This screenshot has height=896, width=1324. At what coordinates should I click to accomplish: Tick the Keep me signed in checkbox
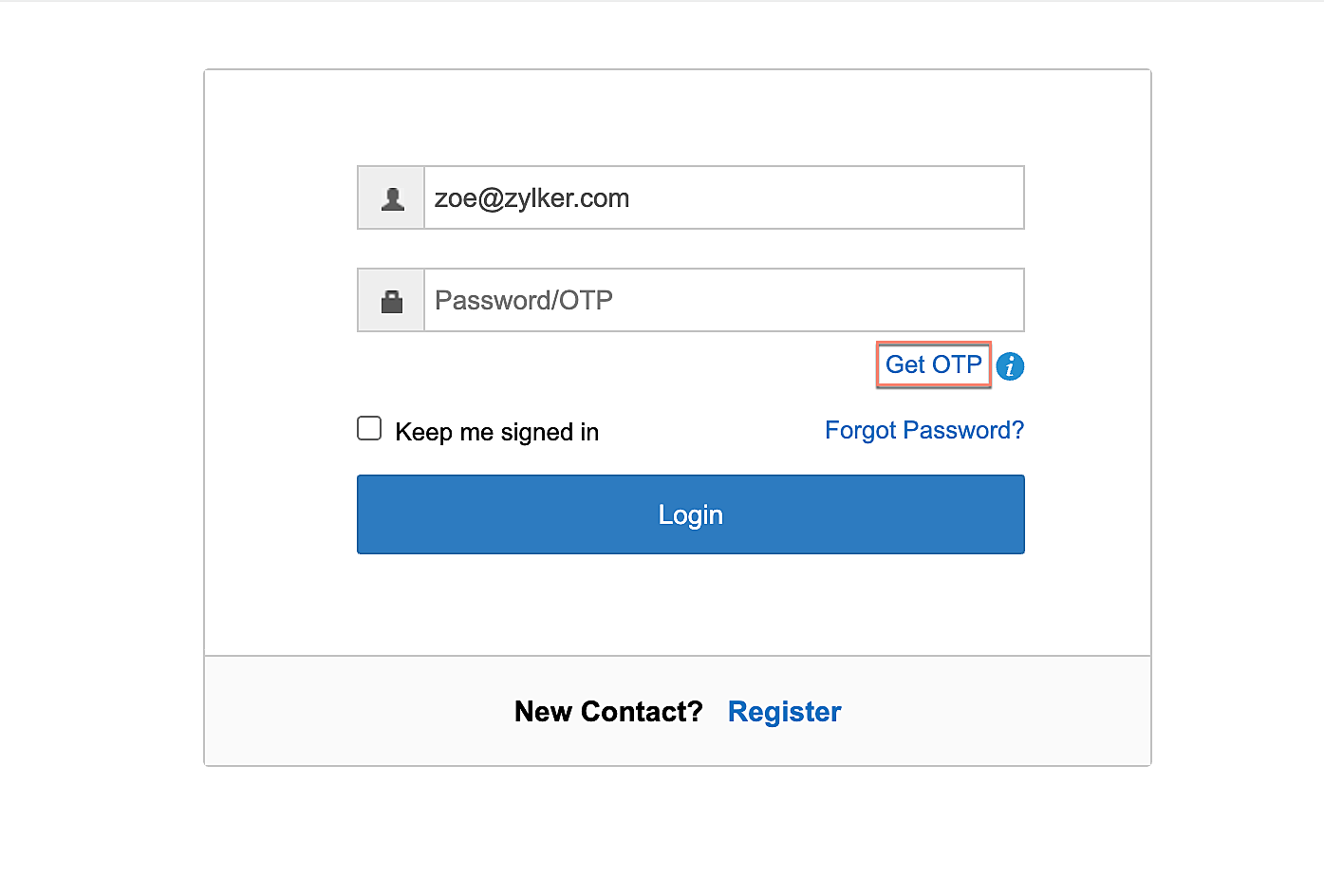(369, 429)
